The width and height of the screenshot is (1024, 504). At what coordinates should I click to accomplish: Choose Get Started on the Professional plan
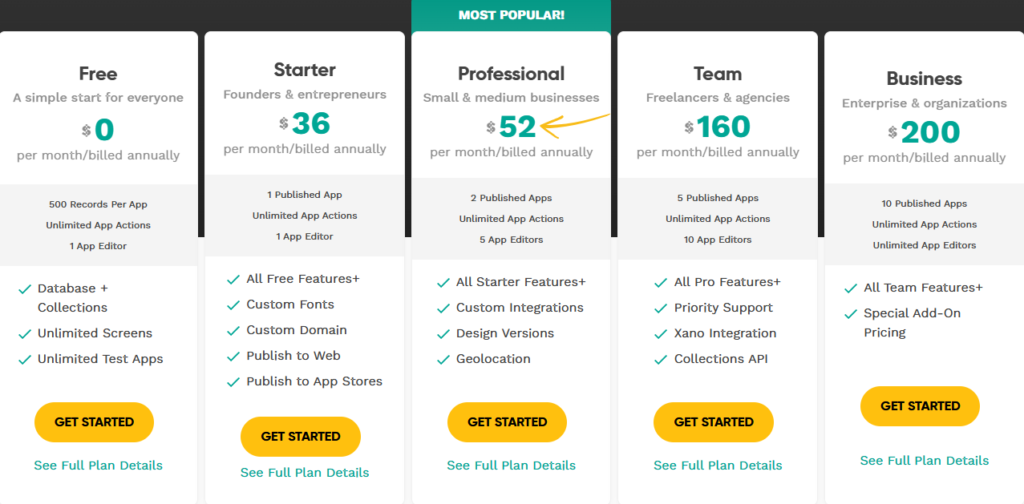pyautogui.click(x=507, y=422)
